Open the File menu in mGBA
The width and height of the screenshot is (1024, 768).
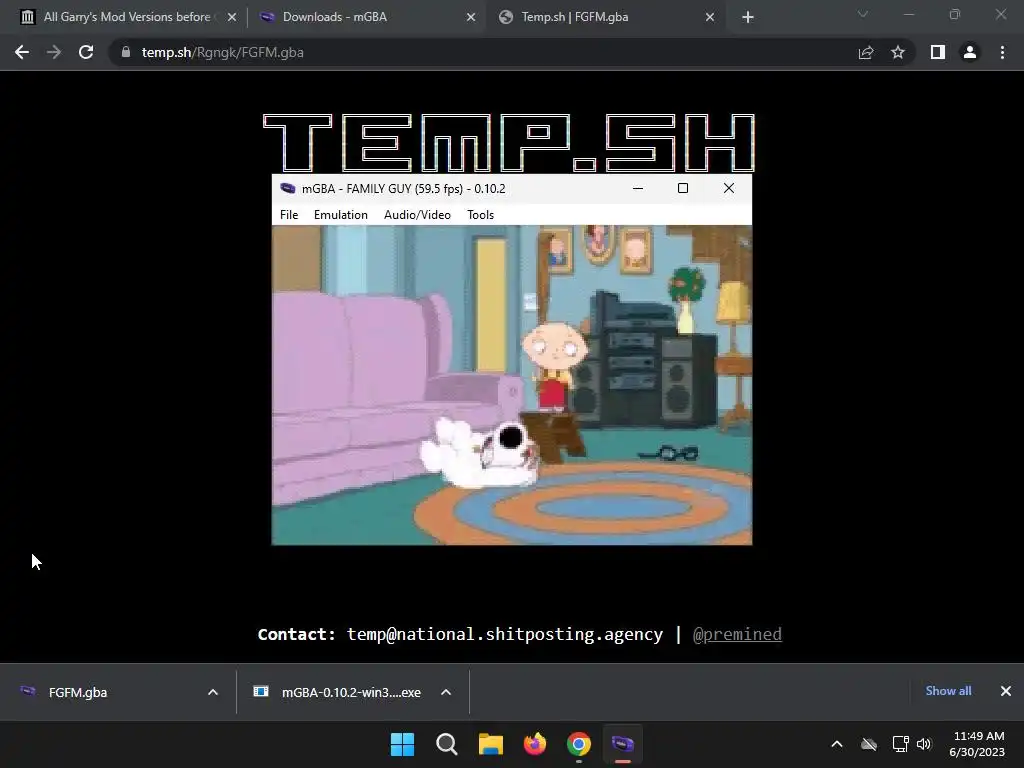(289, 215)
